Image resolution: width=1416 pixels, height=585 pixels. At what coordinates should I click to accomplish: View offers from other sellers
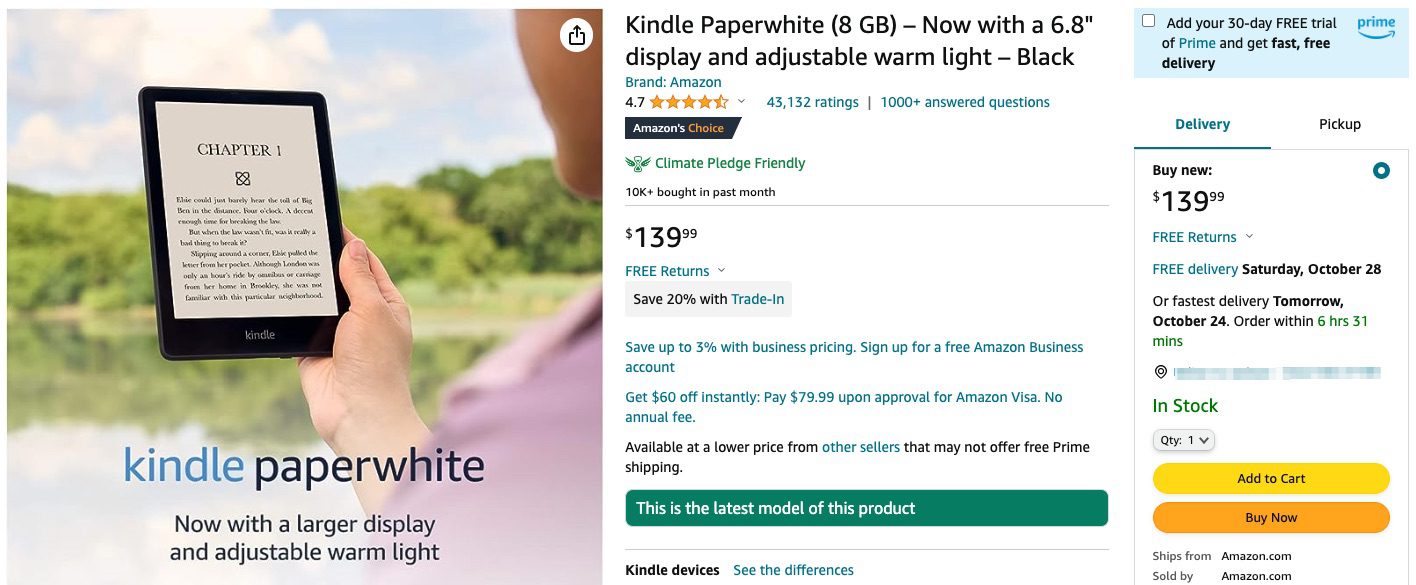point(861,446)
